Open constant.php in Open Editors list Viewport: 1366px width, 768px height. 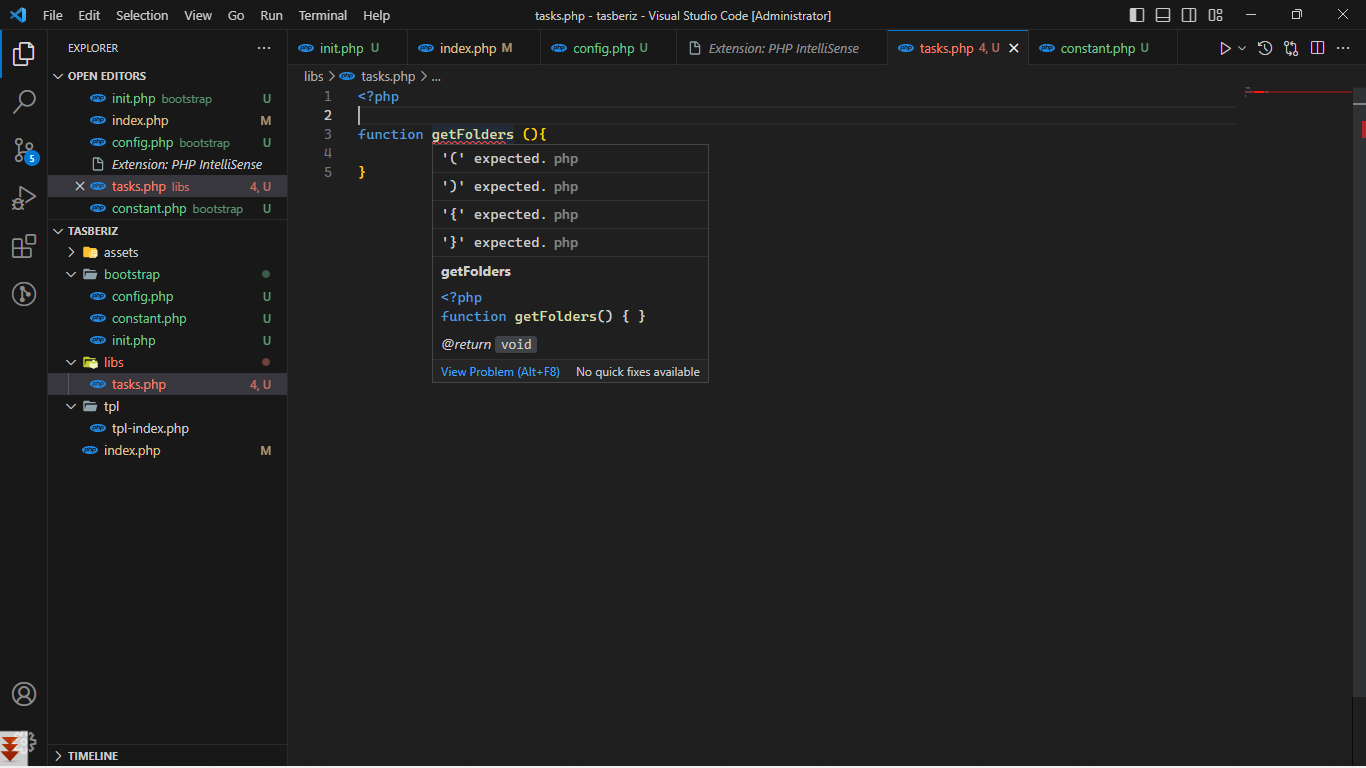(167, 208)
